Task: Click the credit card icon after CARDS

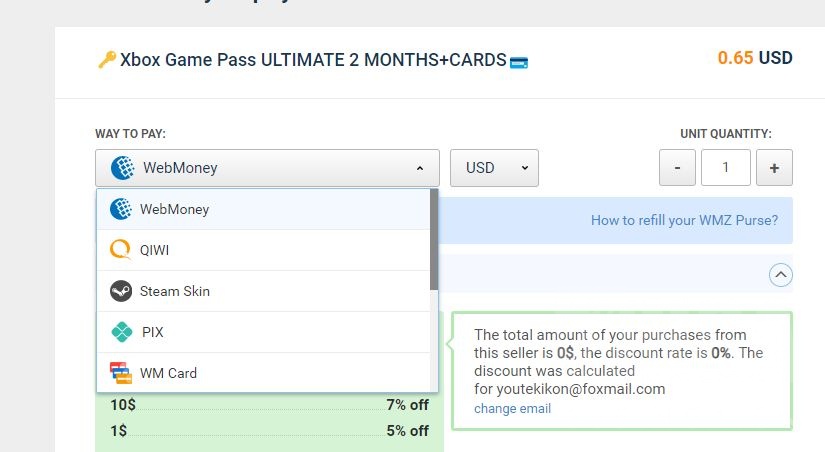Action: point(519,62)
